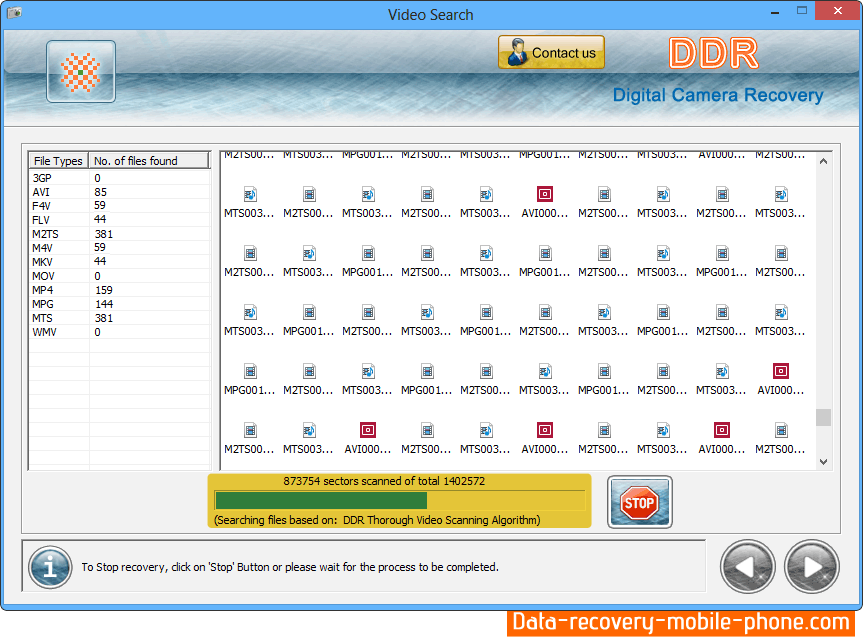Go to the previous step arrow button

coord(747,567)
